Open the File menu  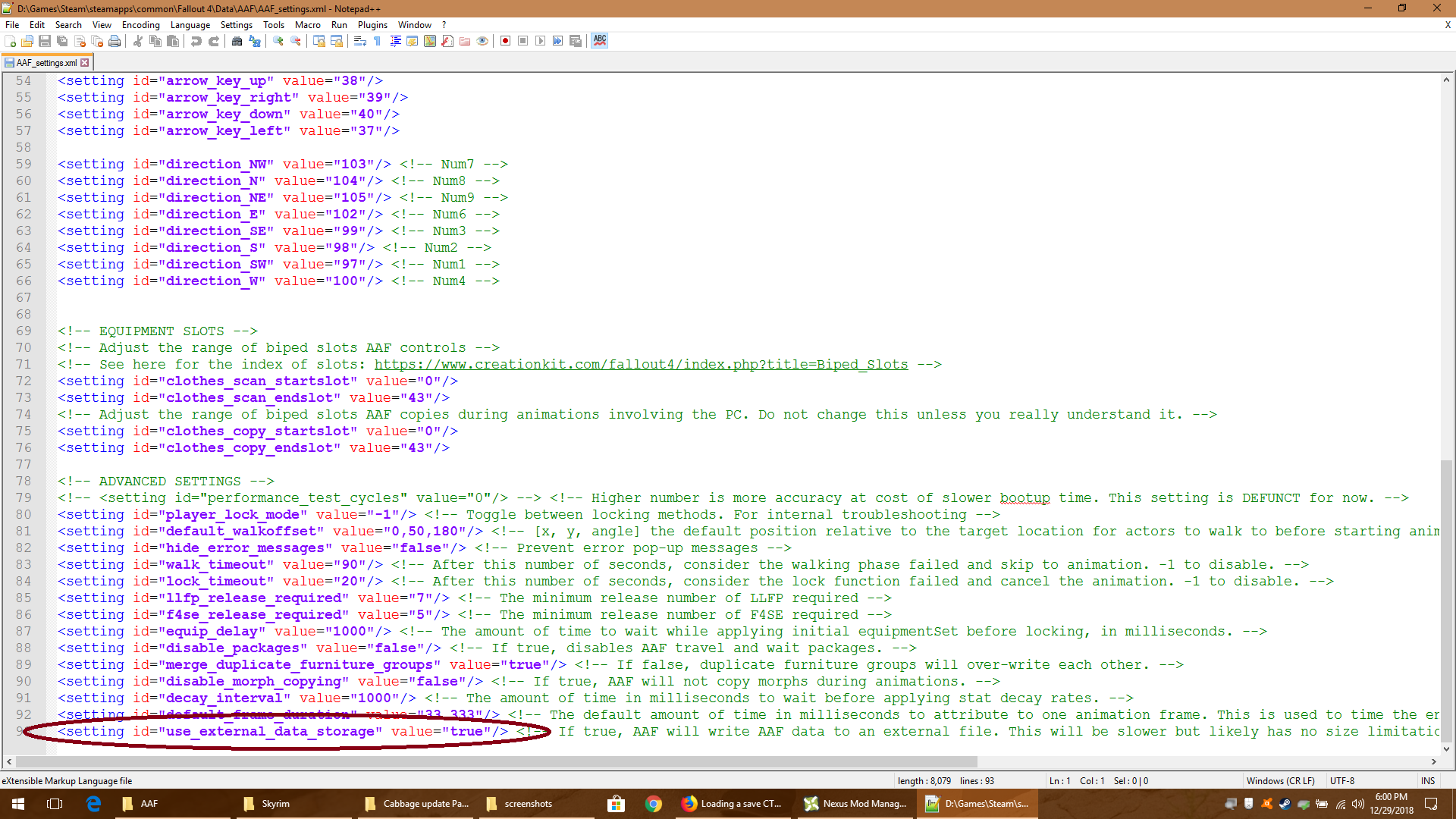point(12,25)
